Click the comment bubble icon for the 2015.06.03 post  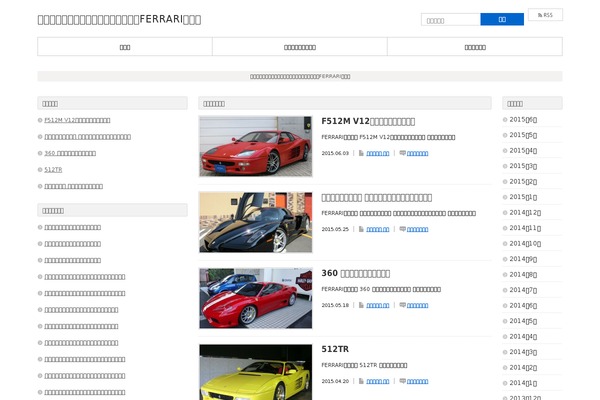[403, 153]
